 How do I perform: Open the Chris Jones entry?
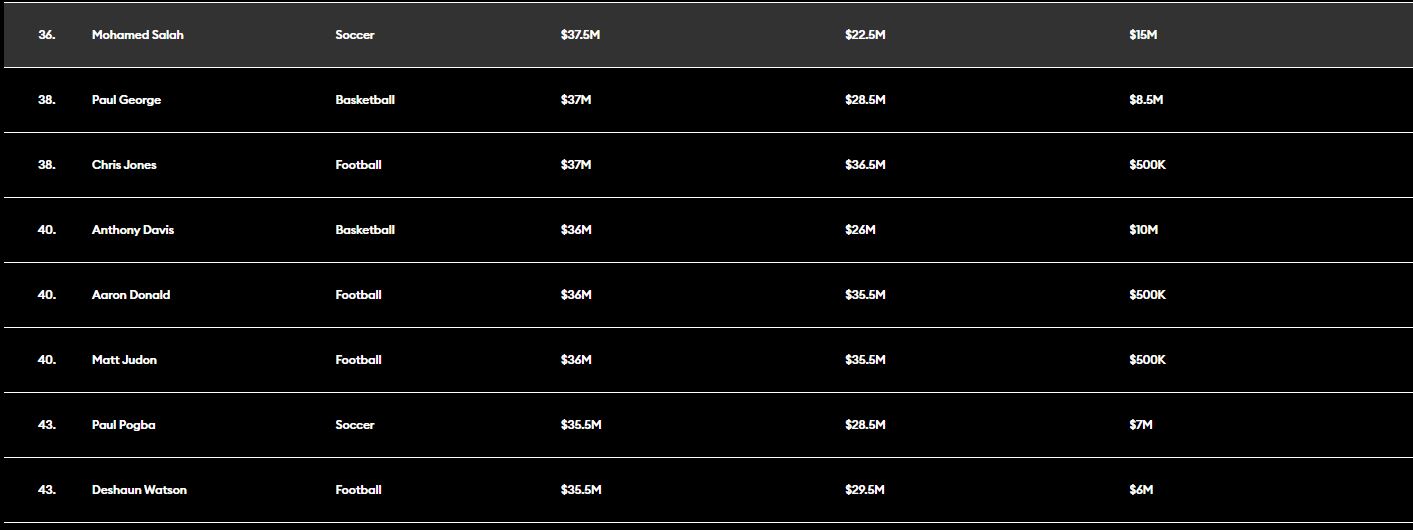[124, 165]
